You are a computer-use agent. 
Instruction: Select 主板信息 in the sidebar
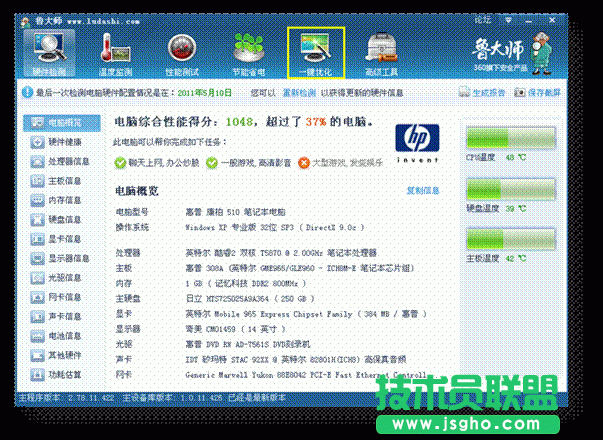pyautogui.click(x=57, y=181)
